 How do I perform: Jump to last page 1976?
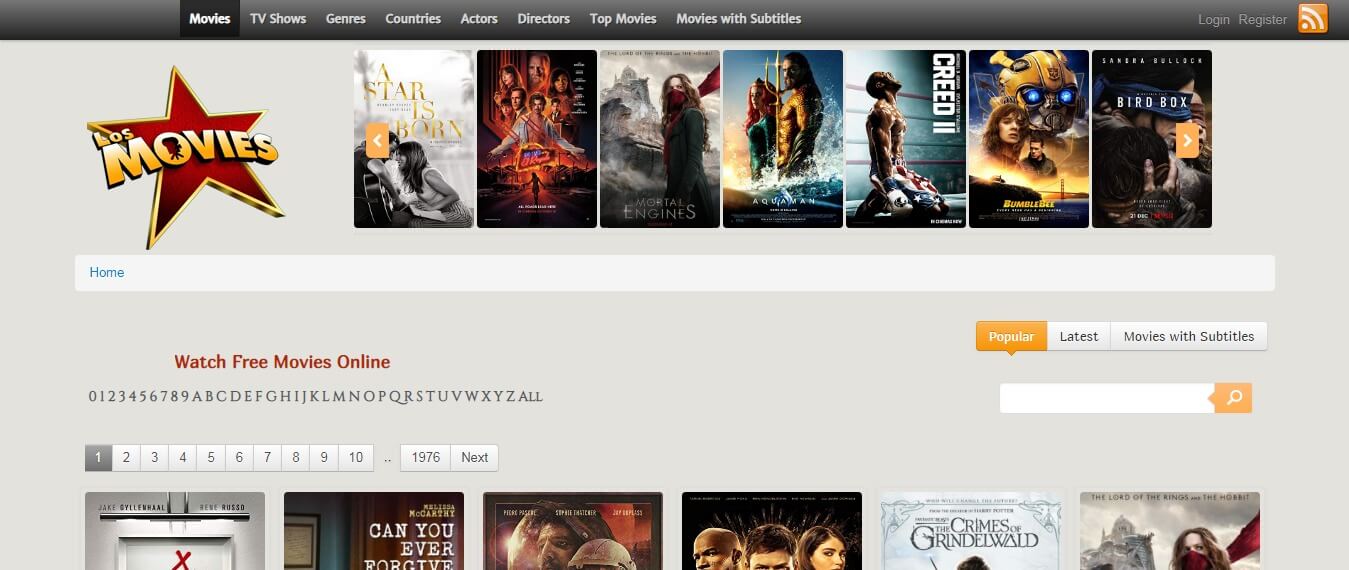click(426, 457)
